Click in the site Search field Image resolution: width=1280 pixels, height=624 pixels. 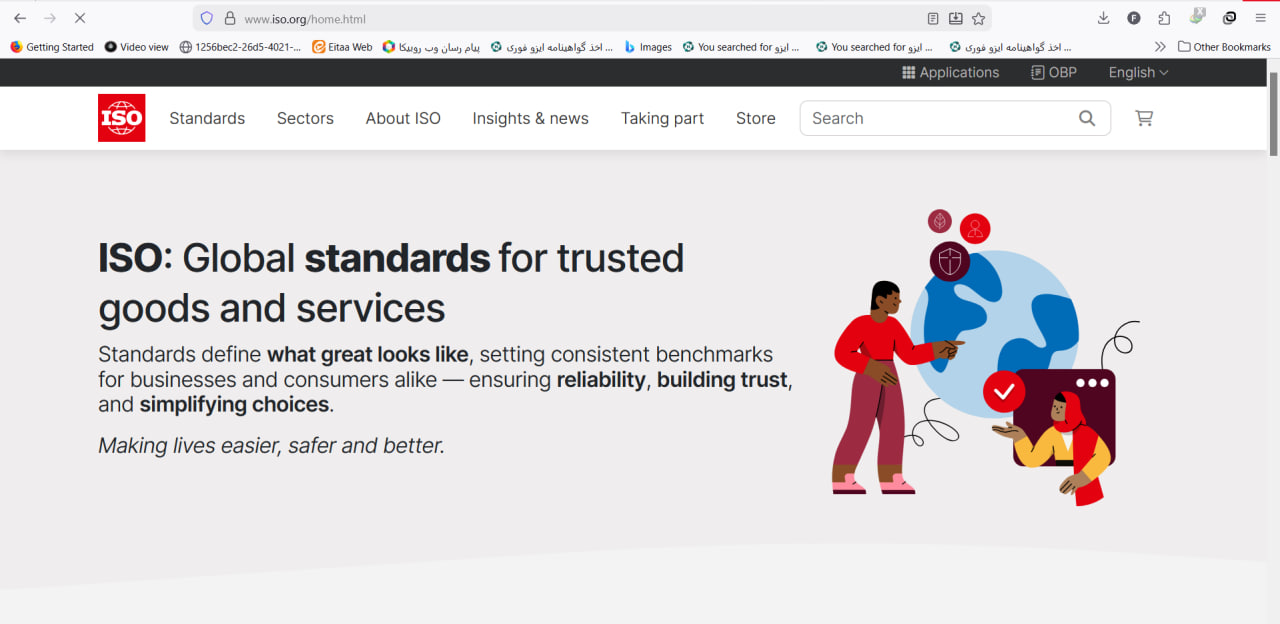tap(935, 118)
